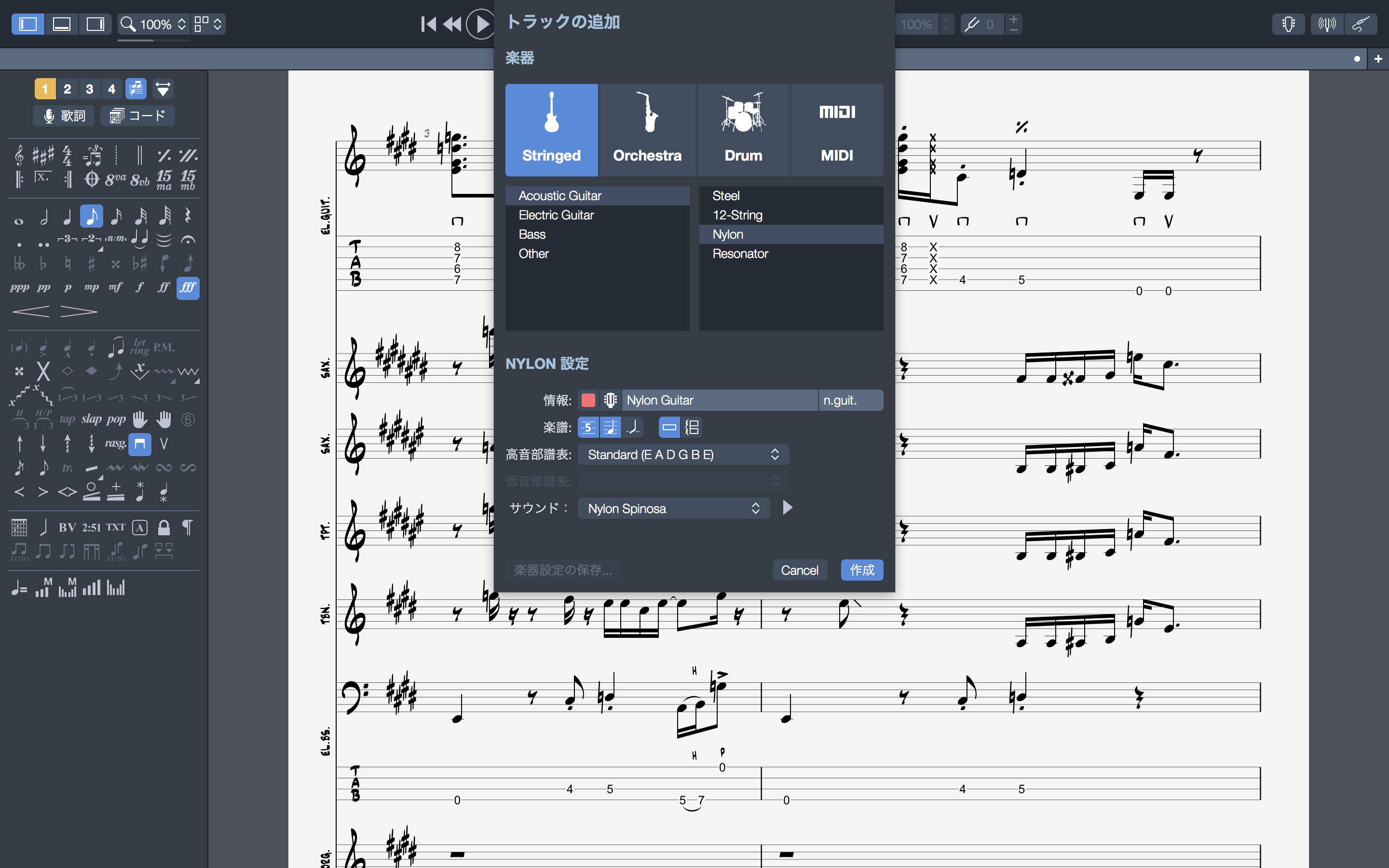The width and height of the screenshot is (1389, 868).
Task: Select the Orchestra instrument category
Action: pos(647,130)
